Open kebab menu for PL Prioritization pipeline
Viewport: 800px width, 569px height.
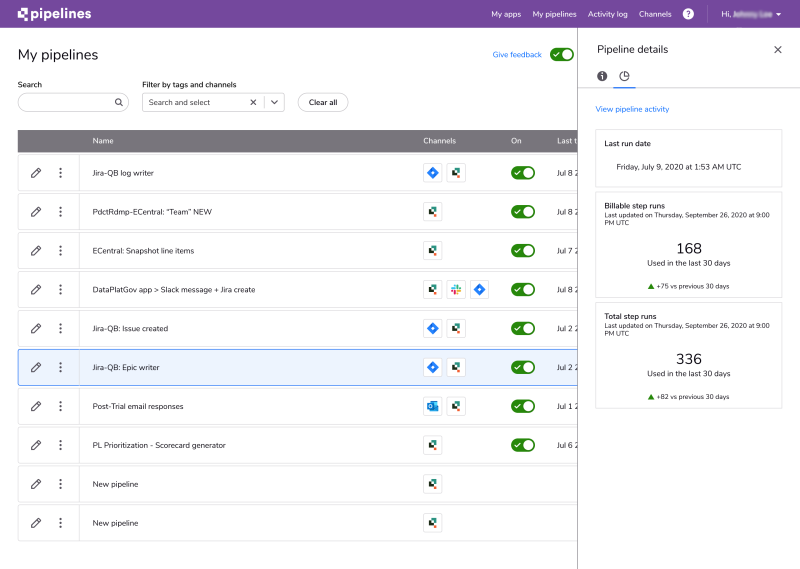[x=60, y=445]
